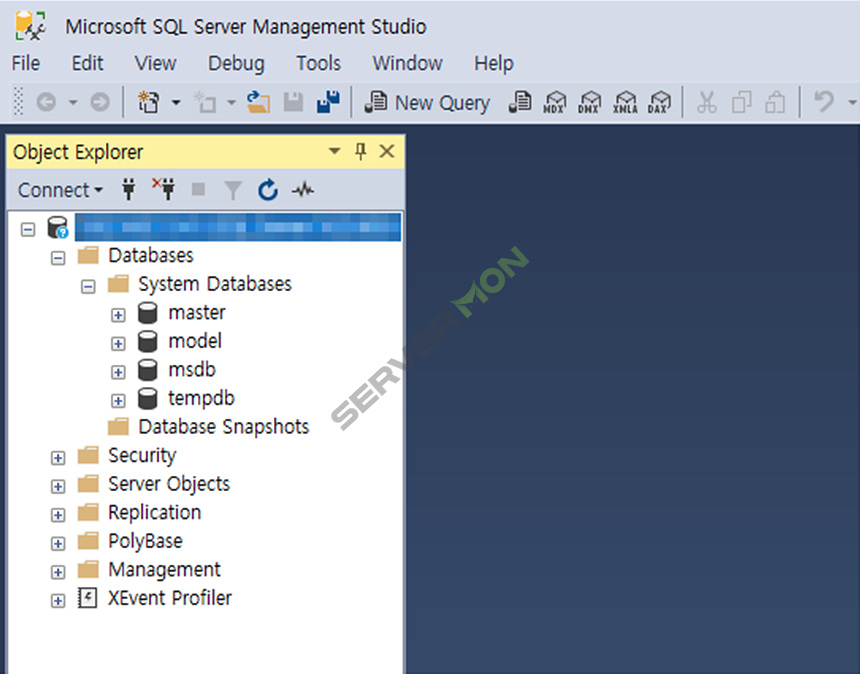Click the Stop square icon
Image resolution: width=860 pixels, height=674 pixels.
199,190
